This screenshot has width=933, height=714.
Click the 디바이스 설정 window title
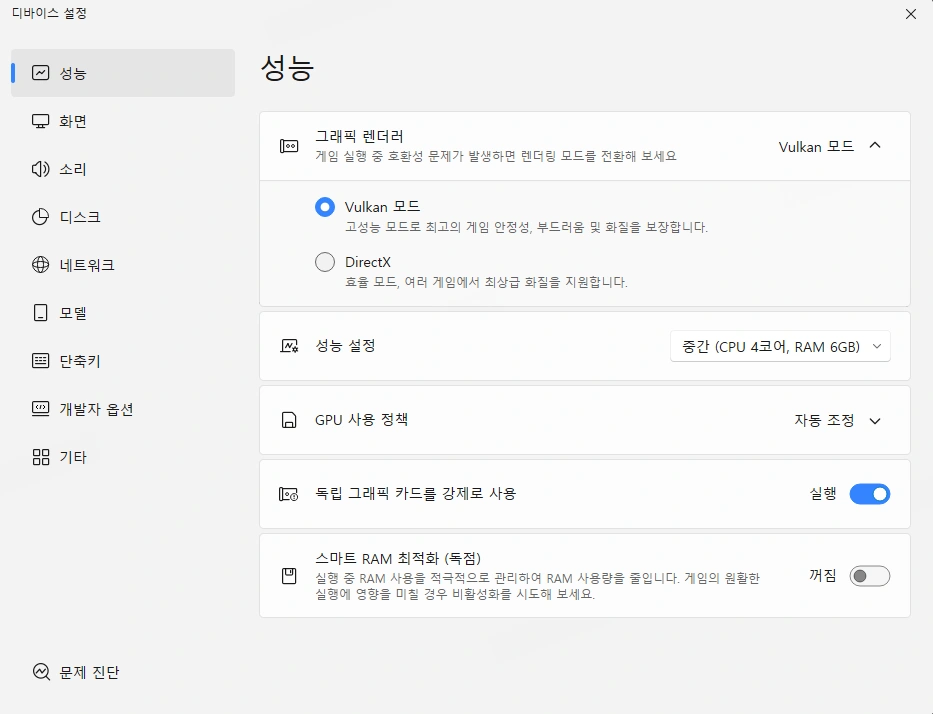coord(49,13)
